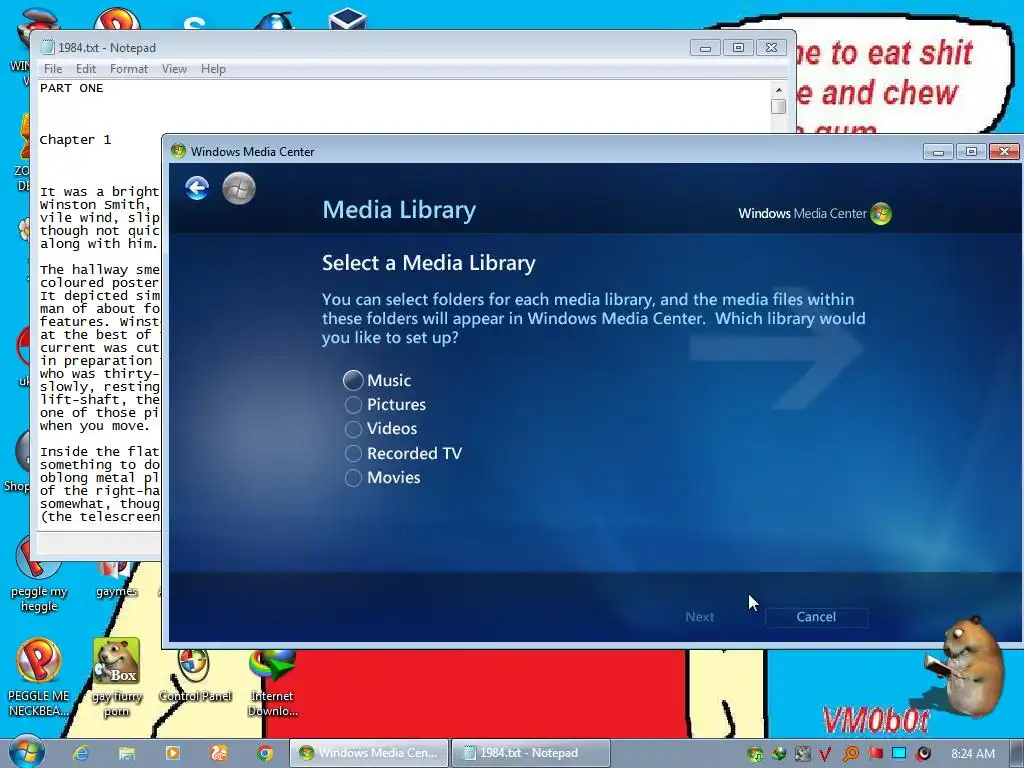Click the Media Center title bar icon
This screenshot has width=1024, height=768.
pyautogui.click(x=178, y=151)
